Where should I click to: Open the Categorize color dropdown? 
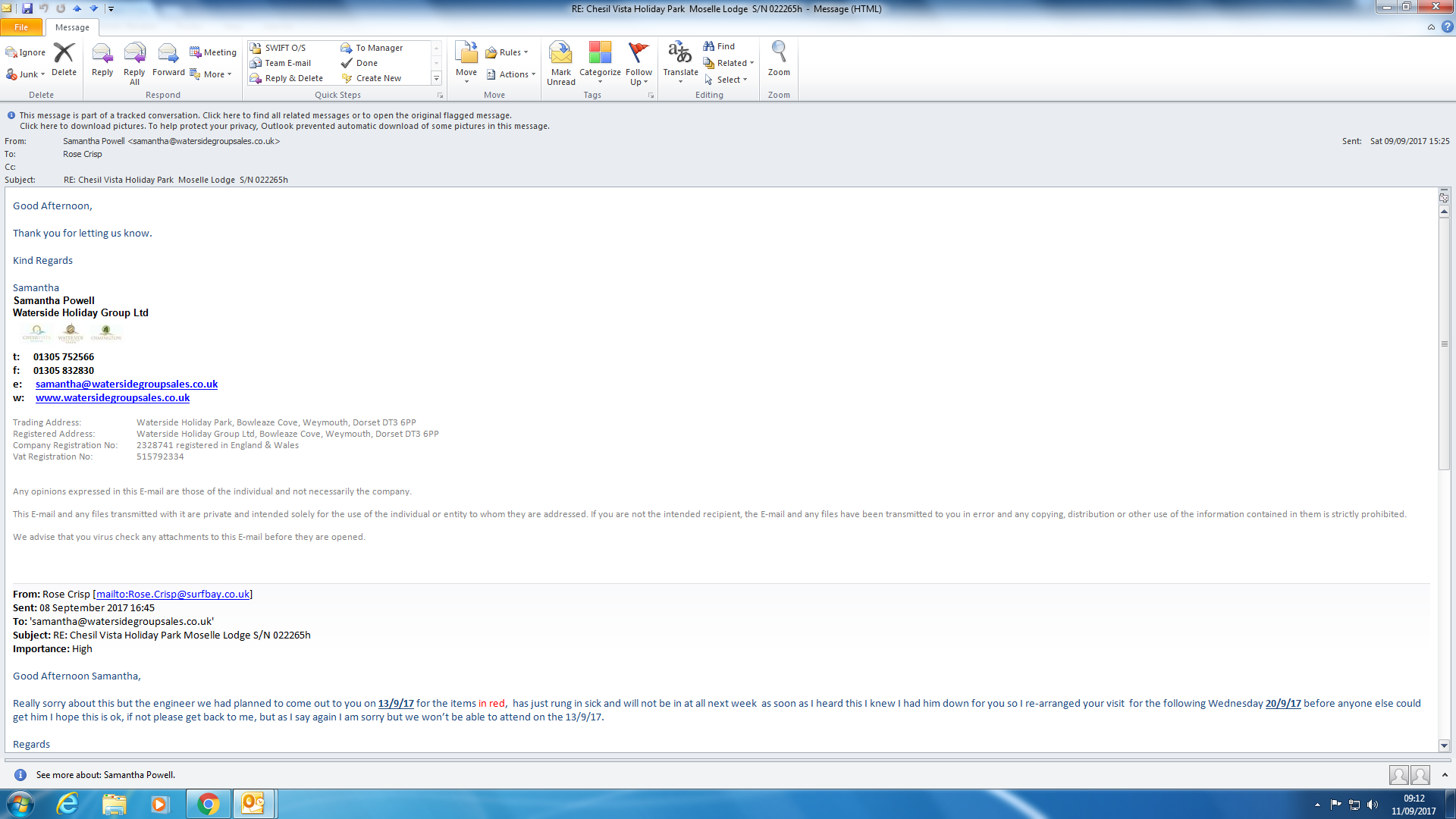(x=599, y=62)
